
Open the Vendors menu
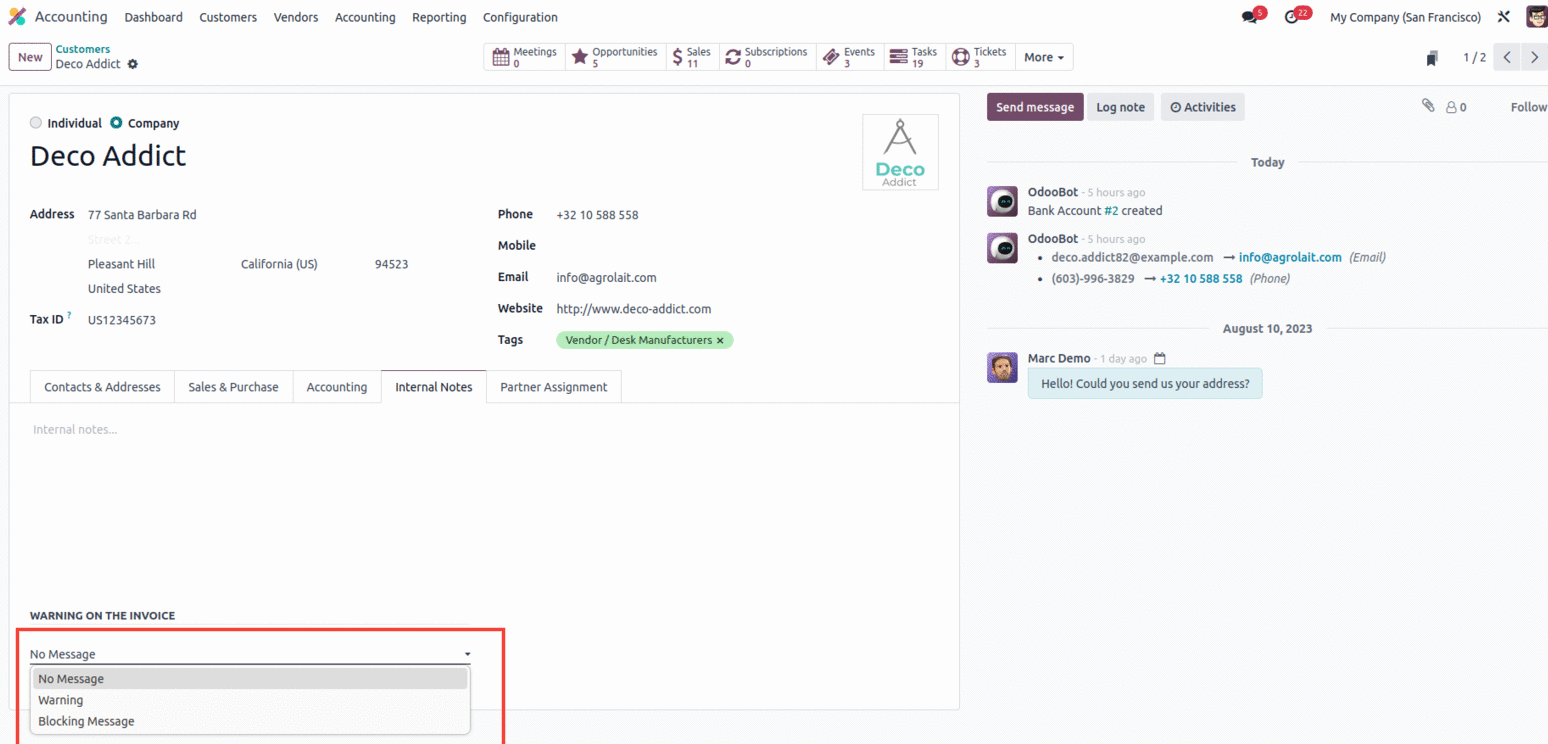[296, 17]
